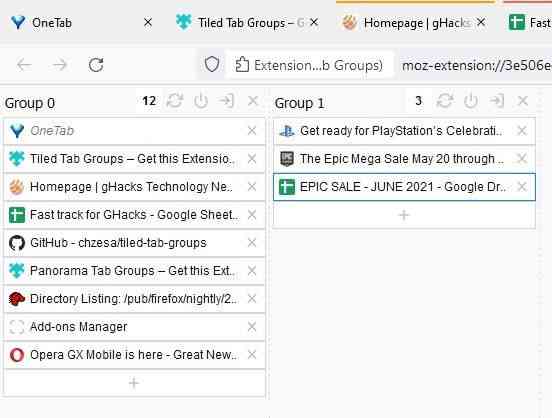Close the Tiled Tab Groups browser tab

coord(314,23)
